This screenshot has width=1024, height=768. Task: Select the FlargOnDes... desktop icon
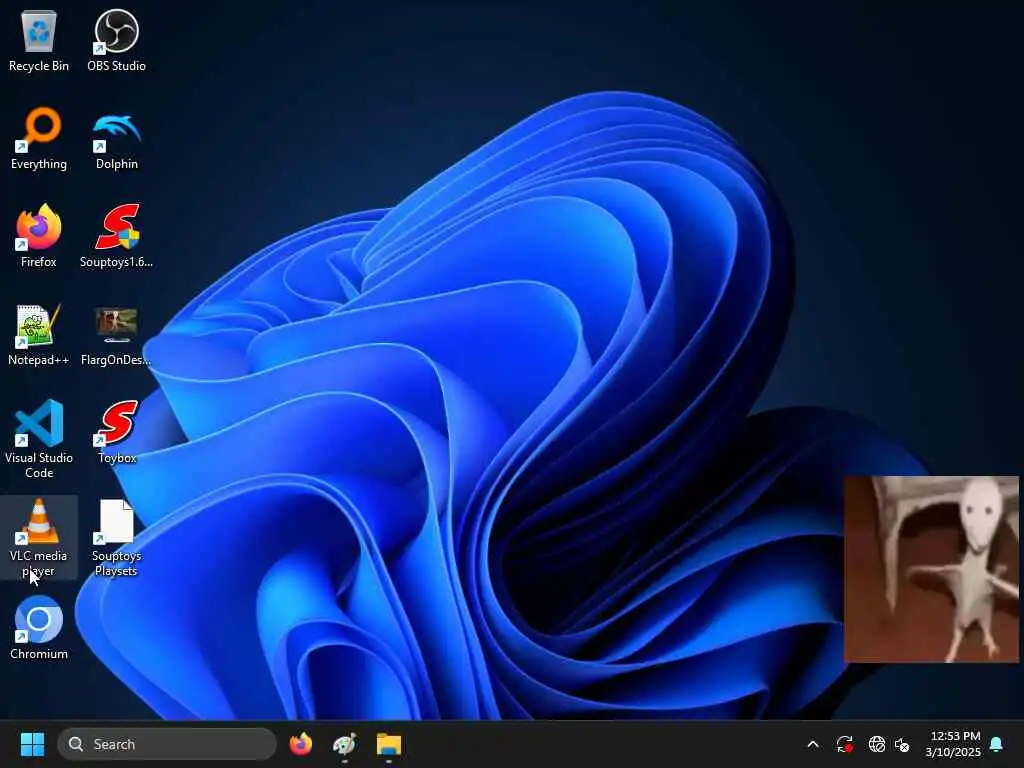tap(116, 334)
